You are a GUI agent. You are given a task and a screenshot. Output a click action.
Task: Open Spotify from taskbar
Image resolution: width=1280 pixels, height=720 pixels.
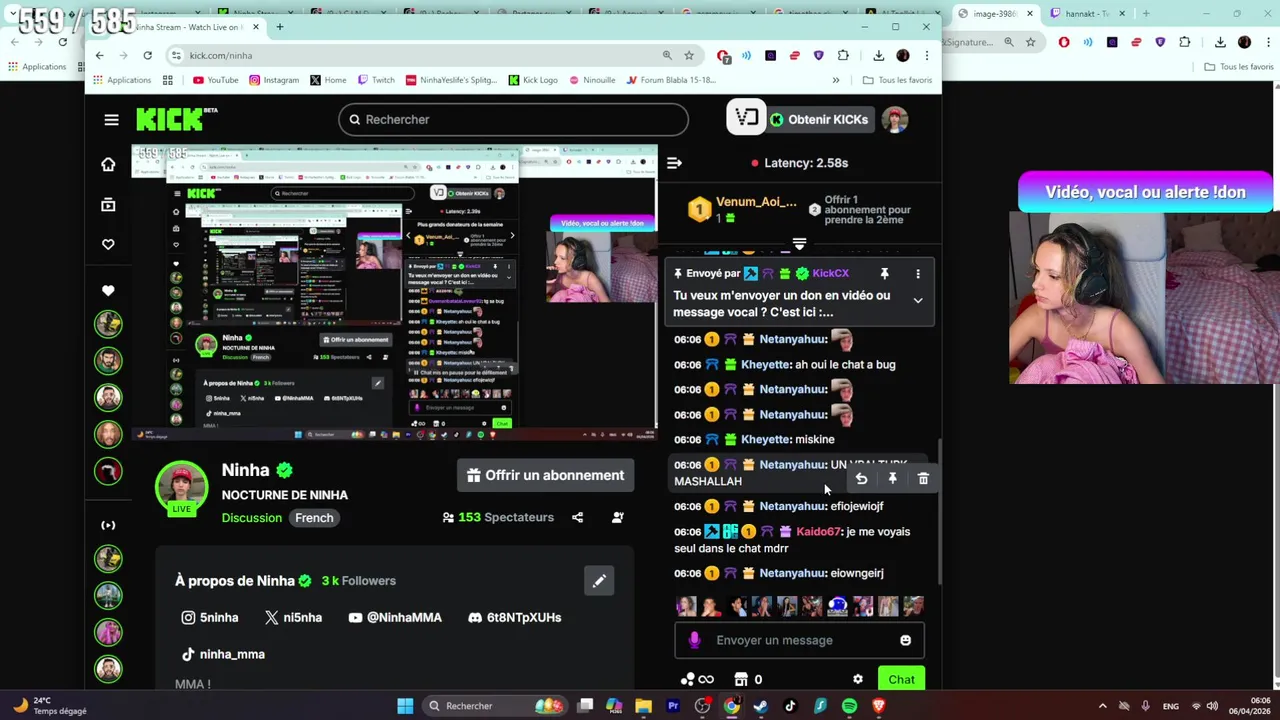[x=849, y=706]
